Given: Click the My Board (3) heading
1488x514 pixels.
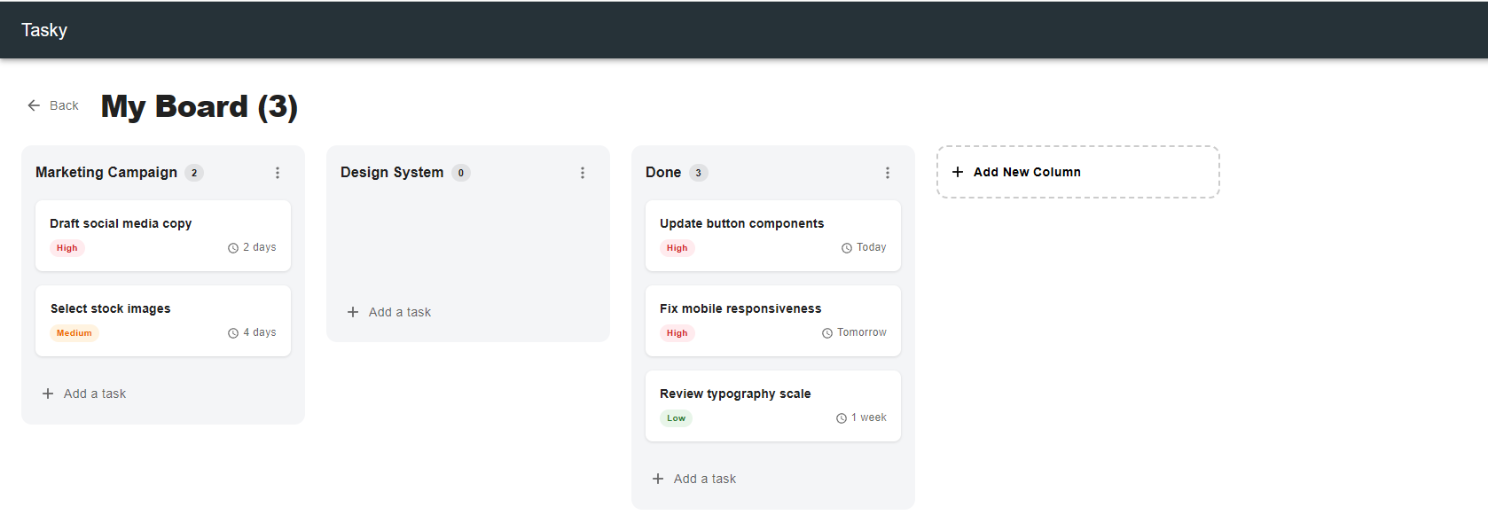Looking at the screenshot, I should coord(199,106).
